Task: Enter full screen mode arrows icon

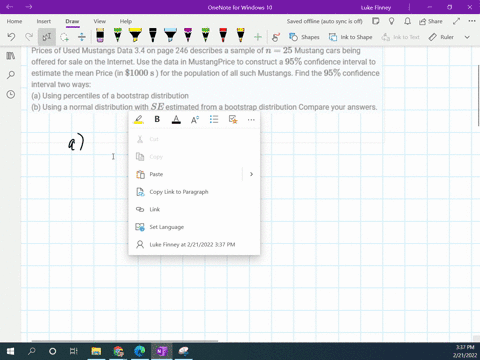Action: click(456, 21)
